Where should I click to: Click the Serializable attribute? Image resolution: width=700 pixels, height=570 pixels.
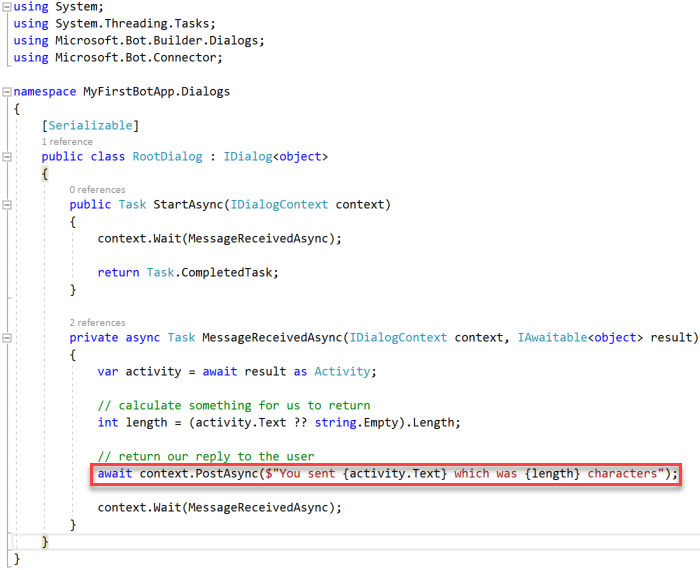coord(90,125)
